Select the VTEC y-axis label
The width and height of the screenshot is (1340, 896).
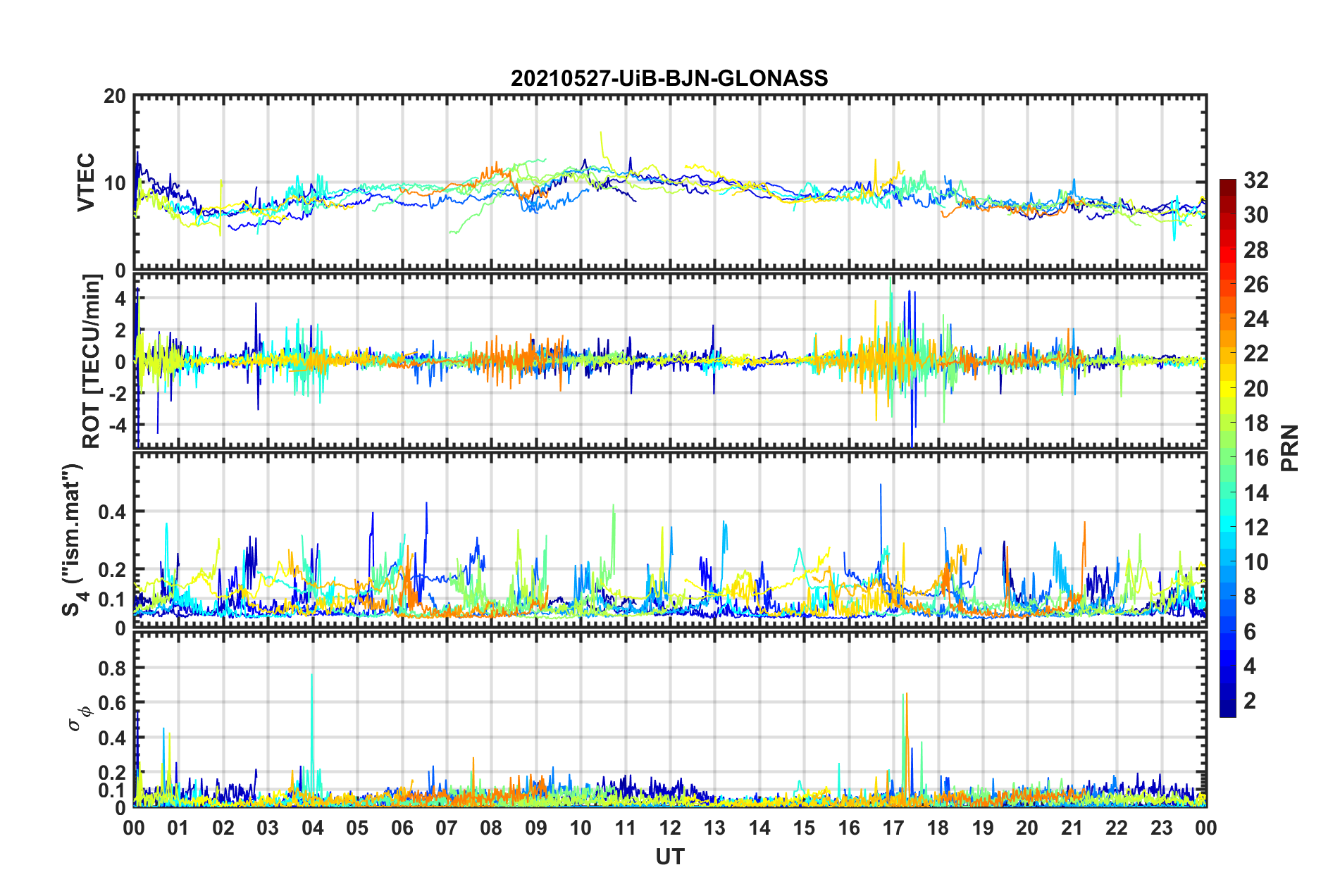86,182
